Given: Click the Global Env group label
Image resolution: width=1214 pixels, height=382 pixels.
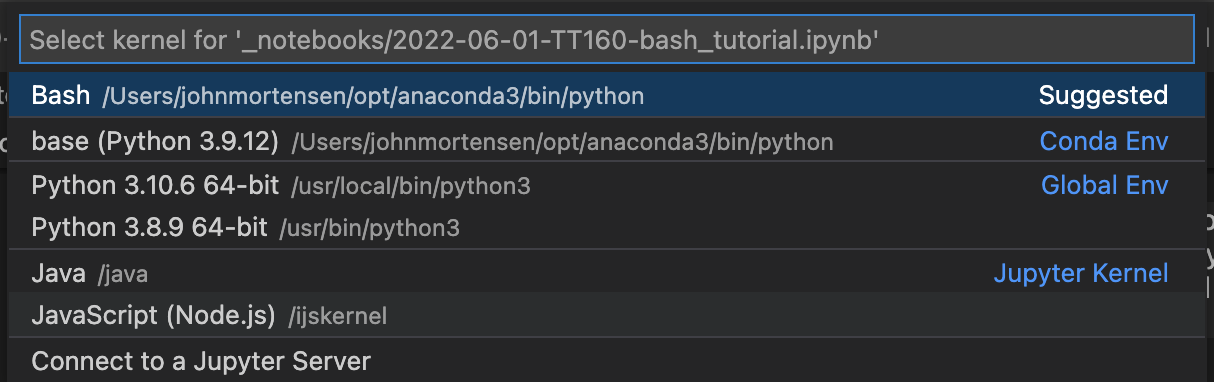Looking at the screenshot, I should (x=1104, y=185).
